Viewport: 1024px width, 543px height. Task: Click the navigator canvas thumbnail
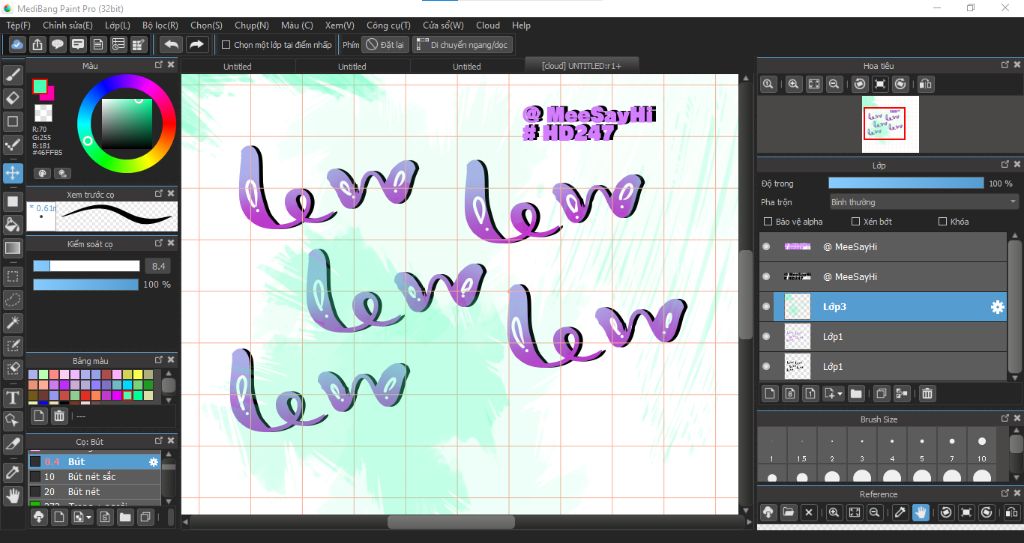[x=890, y=124]
